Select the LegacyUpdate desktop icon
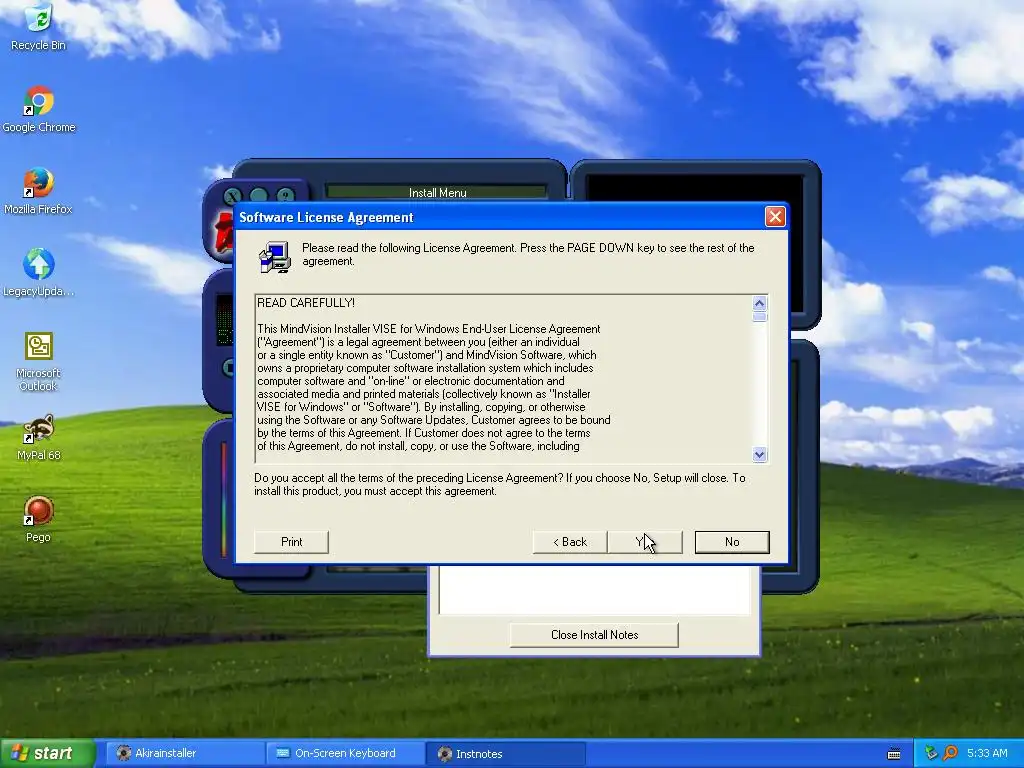Screen dimensions: 1024x768 (39, 273)
